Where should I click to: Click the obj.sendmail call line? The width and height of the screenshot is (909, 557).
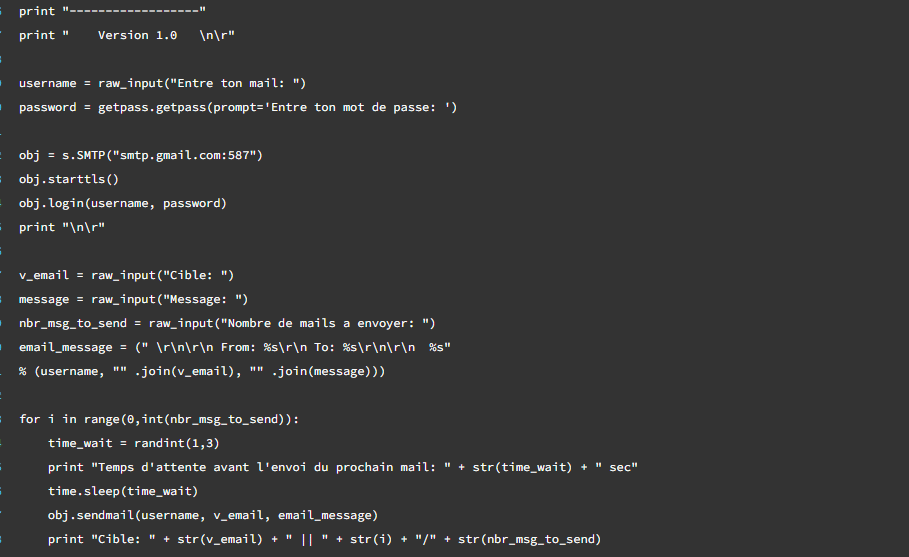tap(212, 515)
